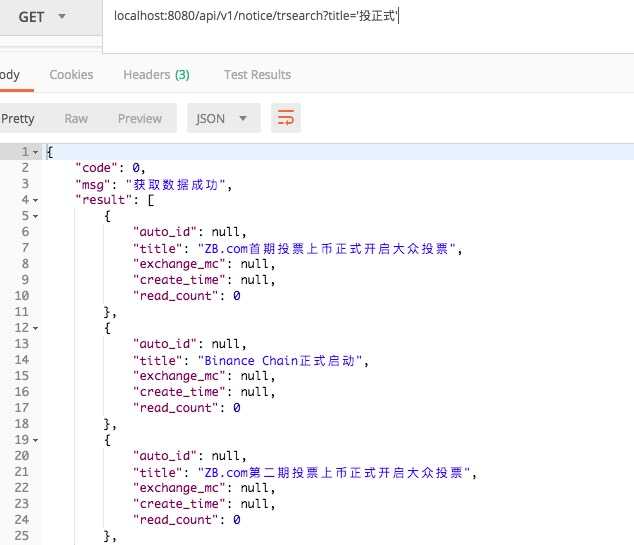Viewport: 634px width, 545px height.
Task: Click "auto_id": null on line 6
Action: 190,232
